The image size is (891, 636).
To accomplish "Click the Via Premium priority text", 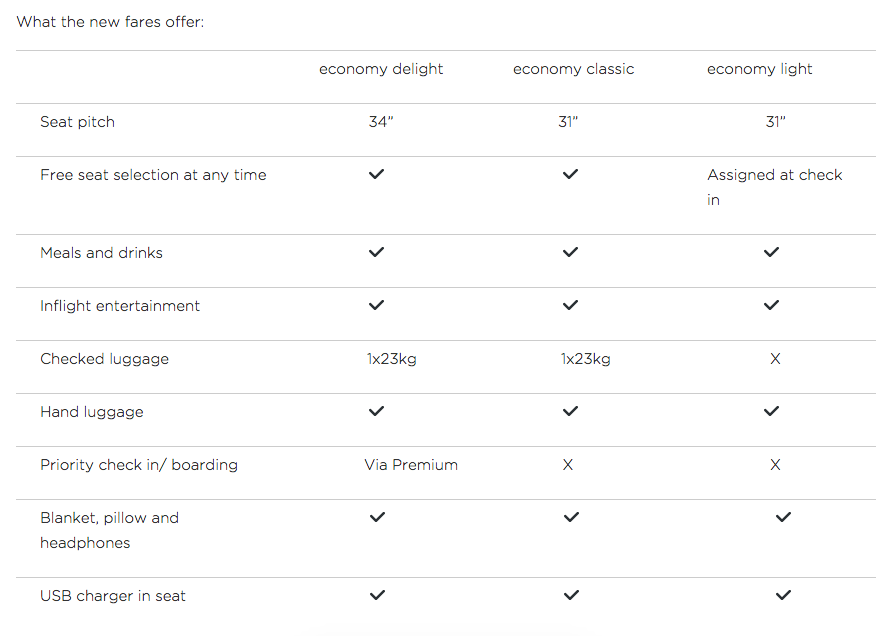I will [x=411, y=464].
